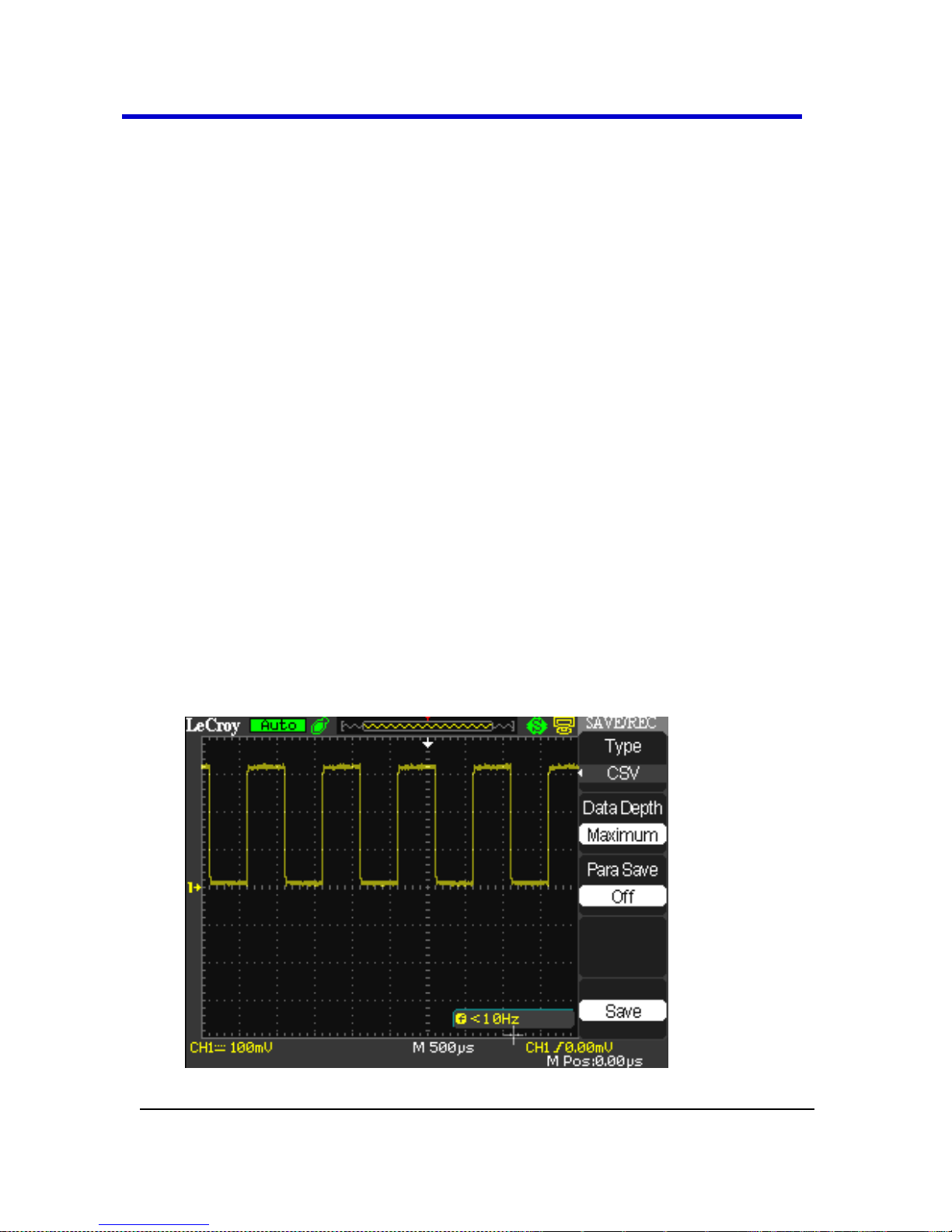Image resolution: width=952 pixels, height=1232 pixels.
Task: Click the white trigger position arrow marker
Action: coord(427,744)
